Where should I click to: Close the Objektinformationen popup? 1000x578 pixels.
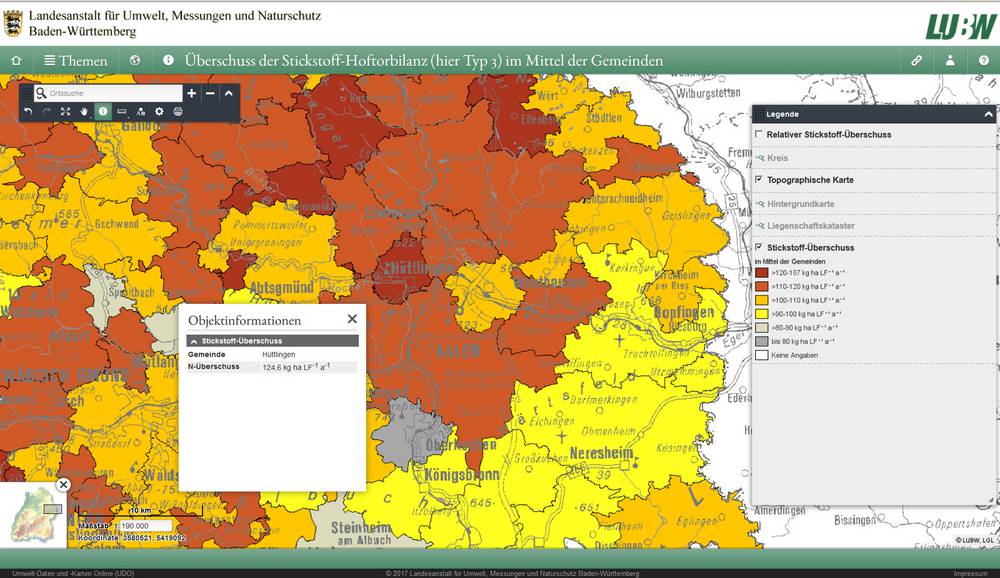pos(352,319)
